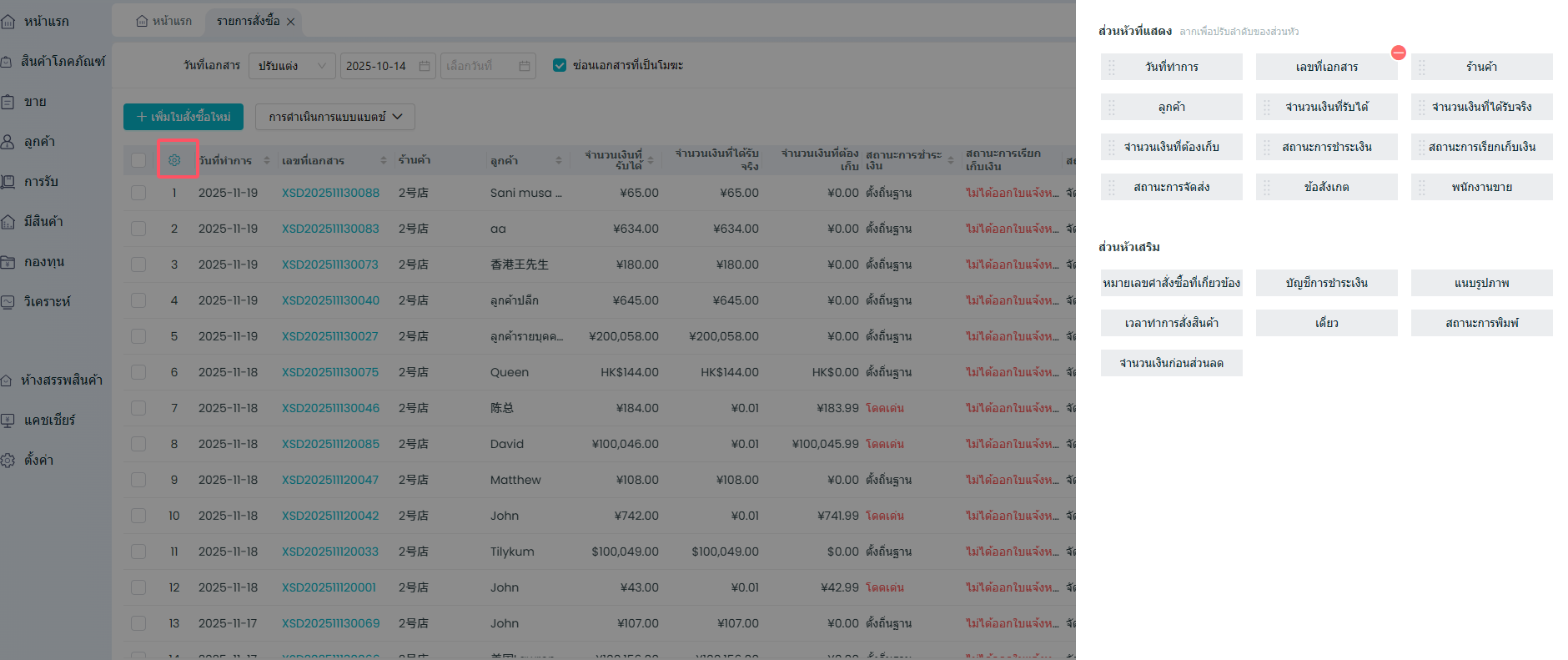The height and width of the screenshot is (660, 1568).
Task: Click the column settings gear icon
Action: tap(174, 160)
